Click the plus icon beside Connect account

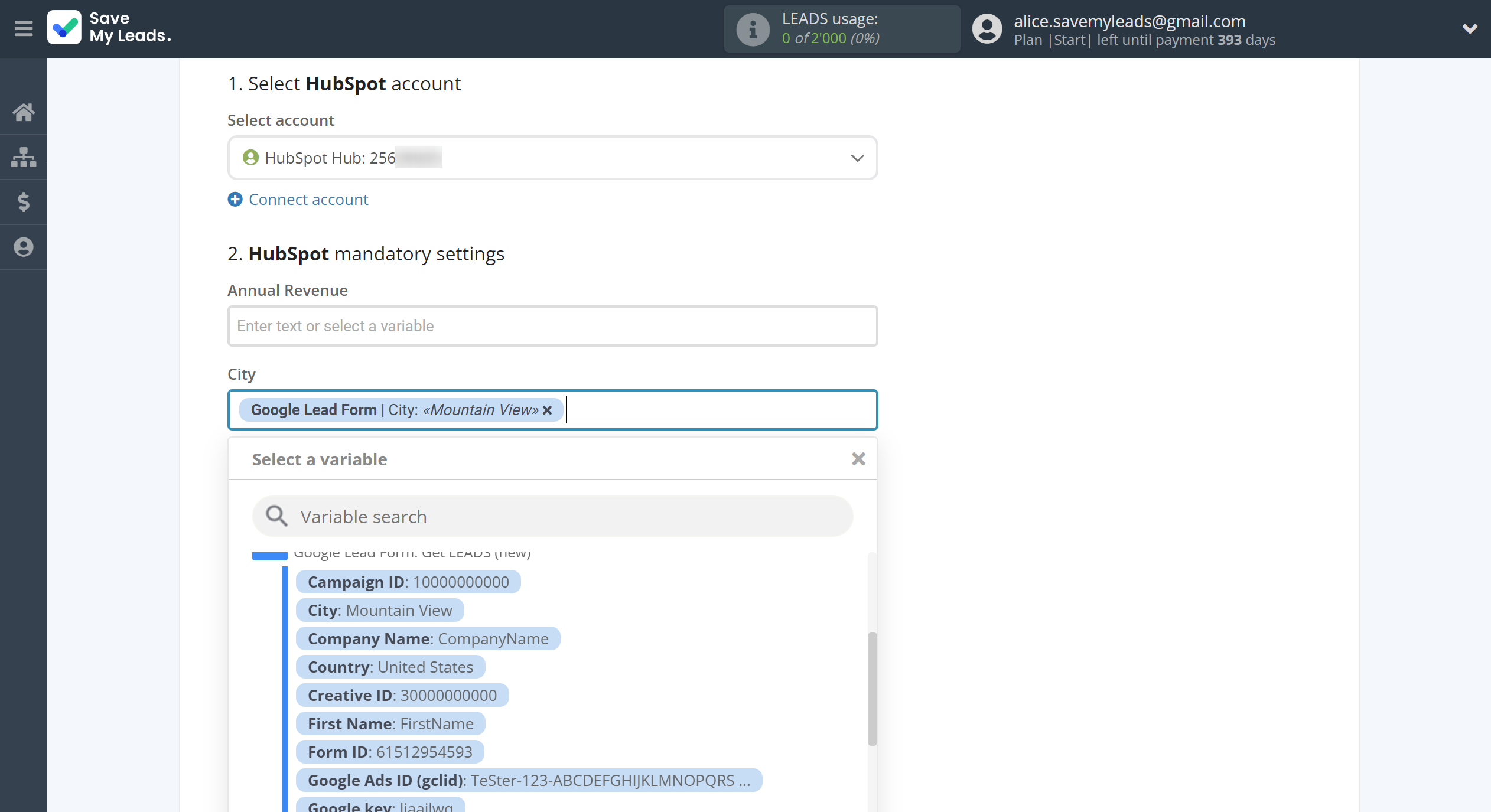(235, 200)
